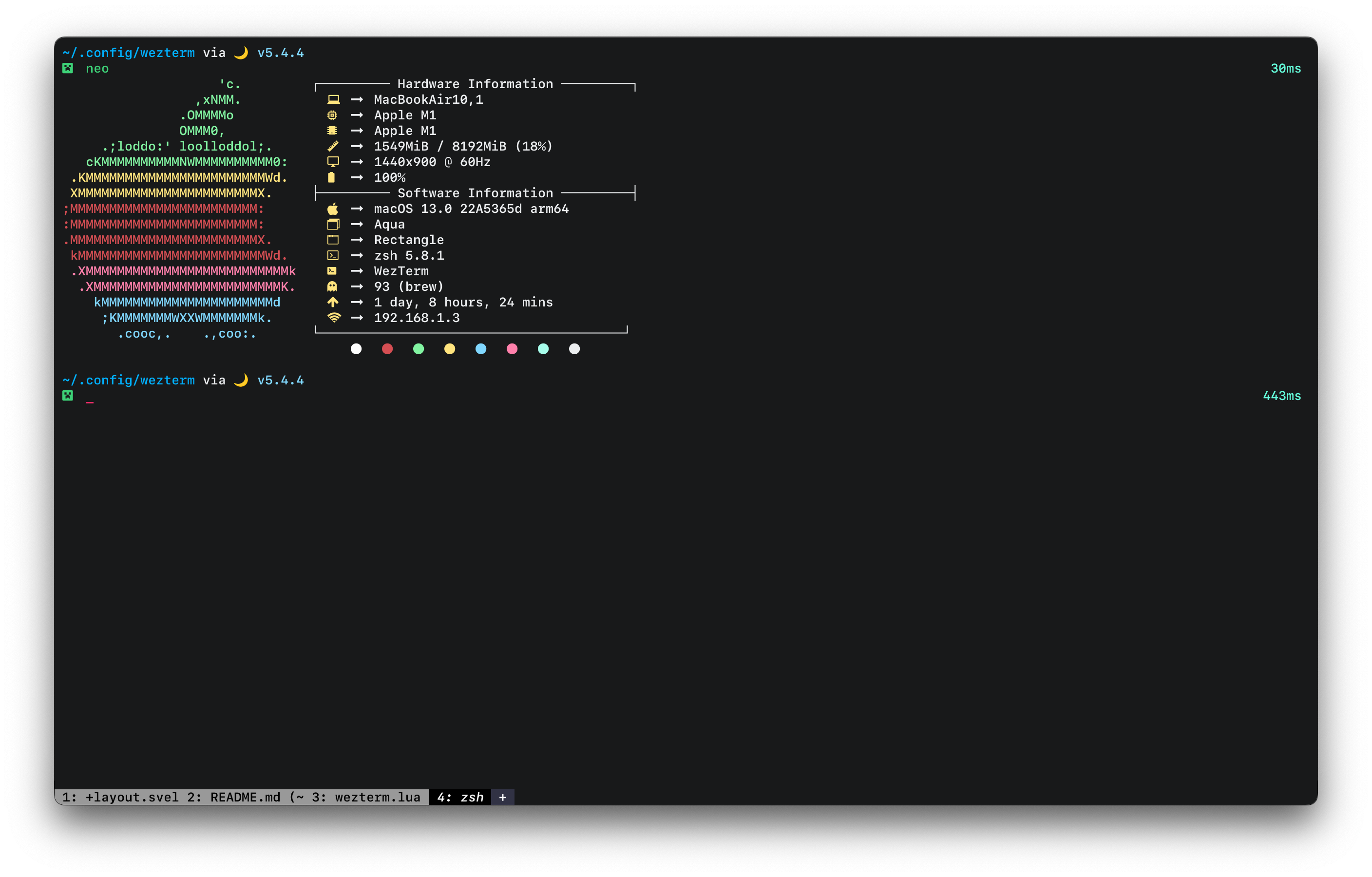
Task: Click the 'Hardware Information' heading
Action: pyautogui.click(x=475, y=84)
